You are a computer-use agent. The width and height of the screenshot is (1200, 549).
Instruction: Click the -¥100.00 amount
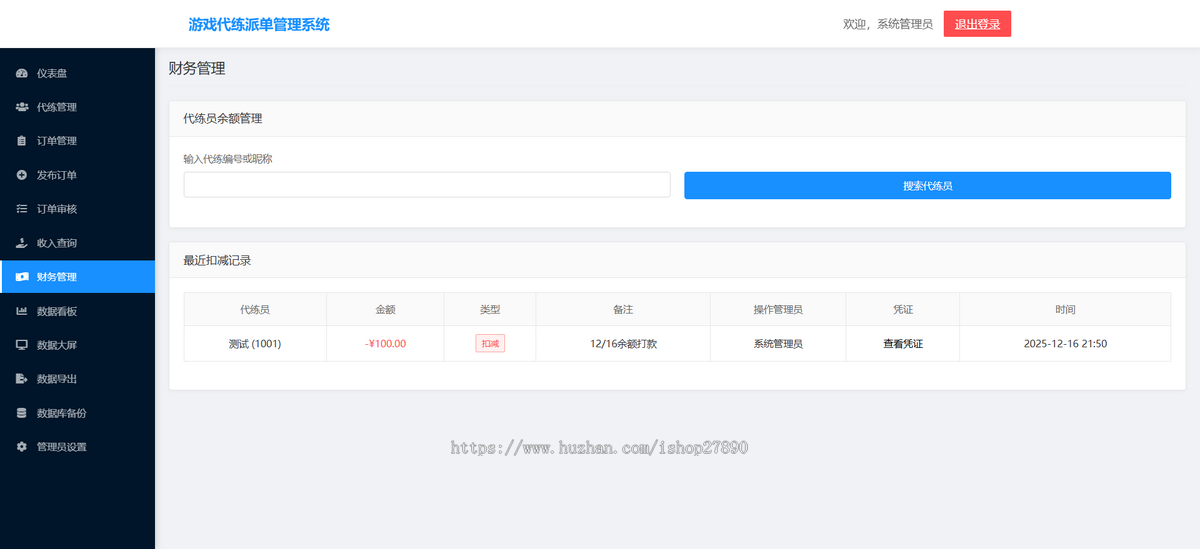pos(385,343)
